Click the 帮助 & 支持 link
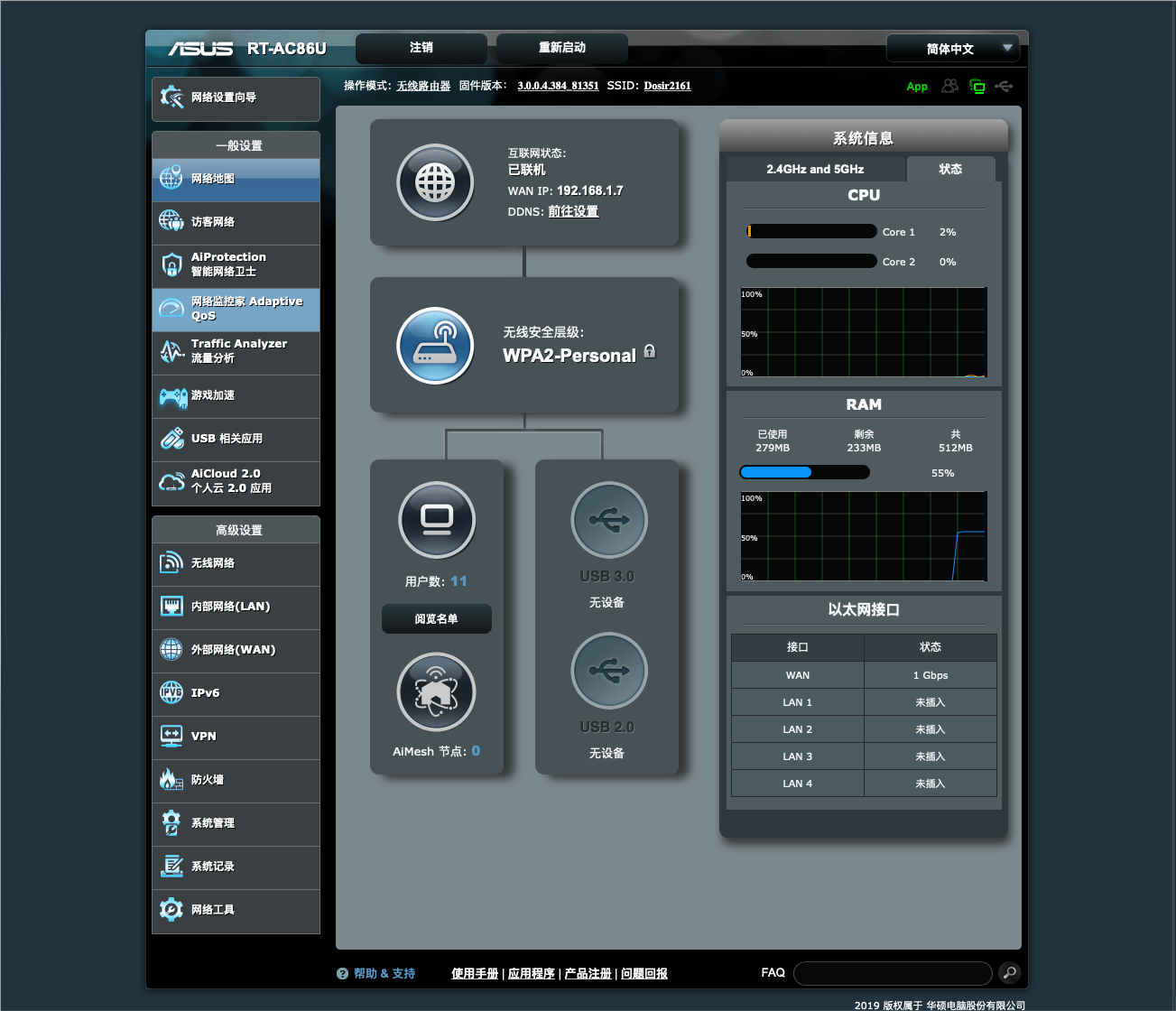The image size is (1176, 1011). pyautogui.click(x=384, y=973)
